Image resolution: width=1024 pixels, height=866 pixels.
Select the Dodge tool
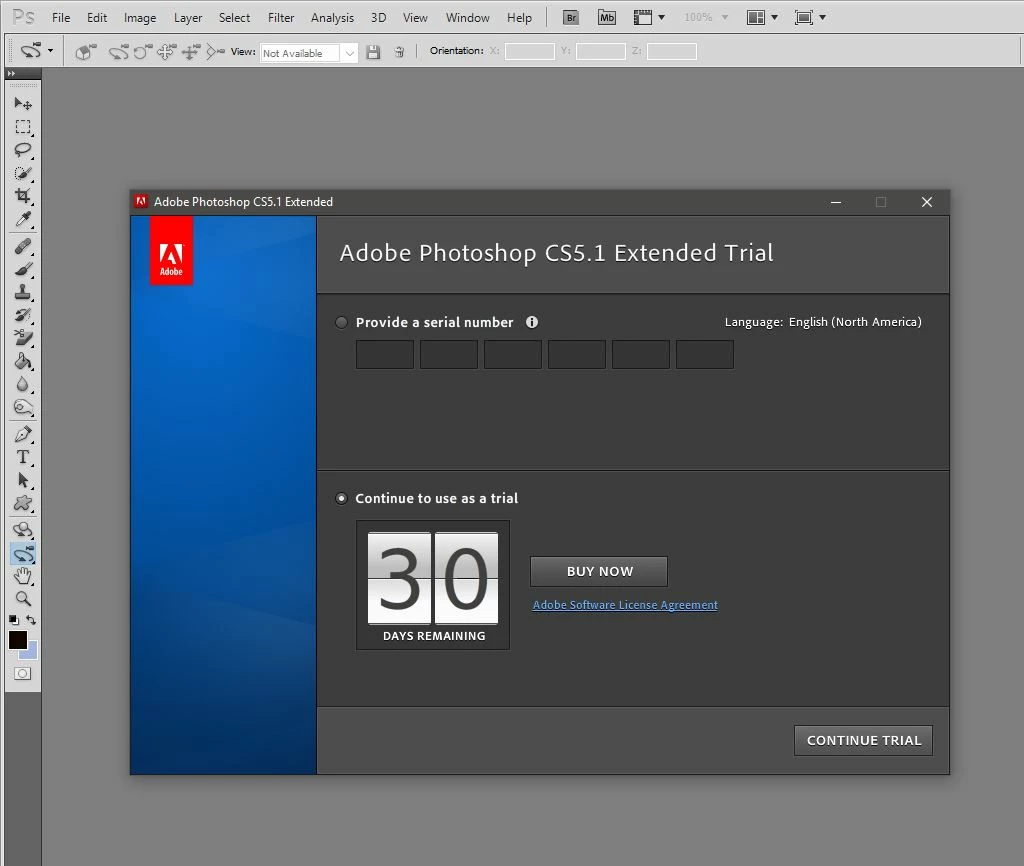coord(23,408)
